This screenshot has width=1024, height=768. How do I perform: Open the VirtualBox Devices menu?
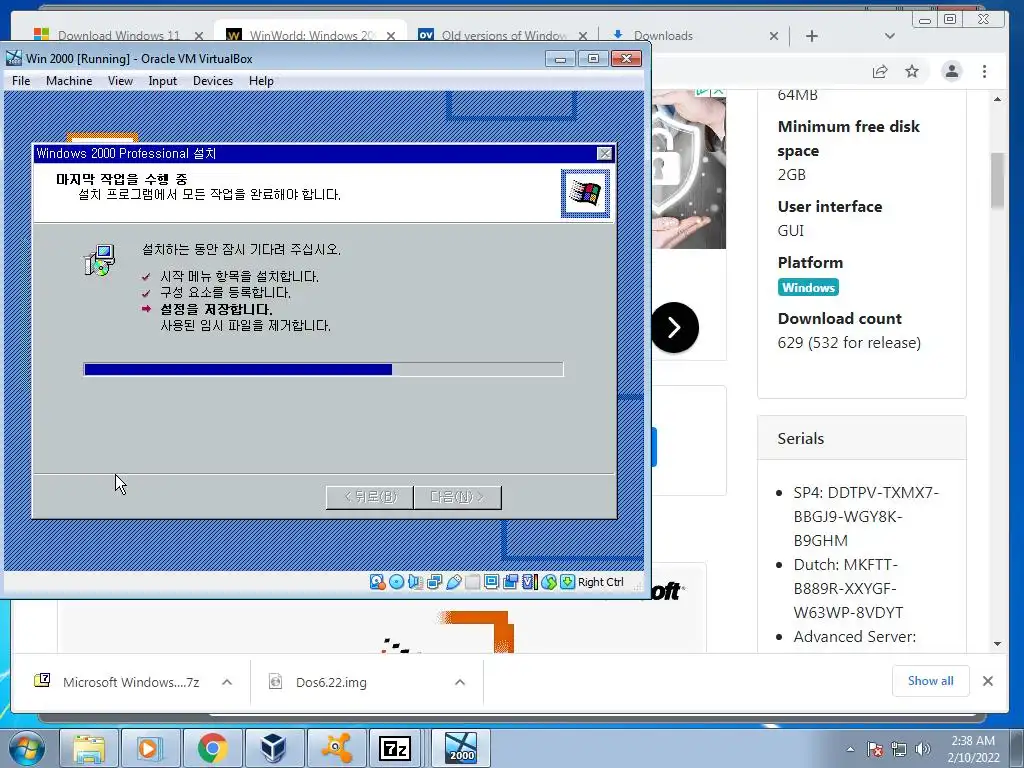point(213,81)
